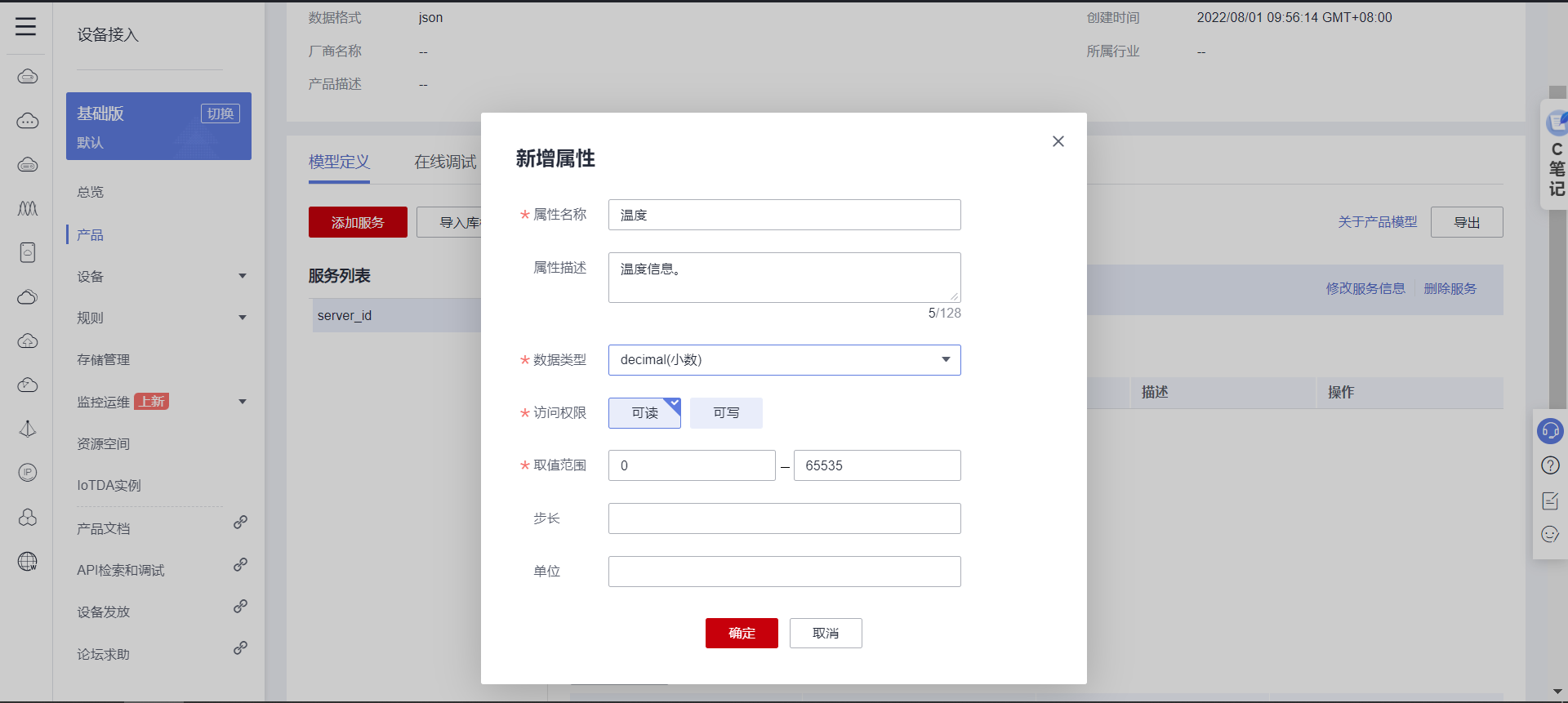
Task: Click the 删除服务 link
Action: (x=1450, y=289)
